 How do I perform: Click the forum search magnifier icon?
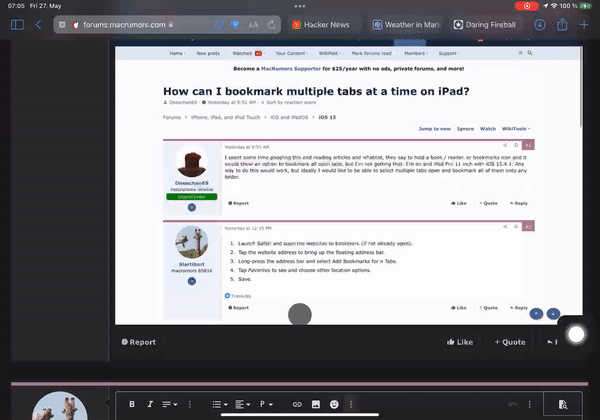click(530, 53)
